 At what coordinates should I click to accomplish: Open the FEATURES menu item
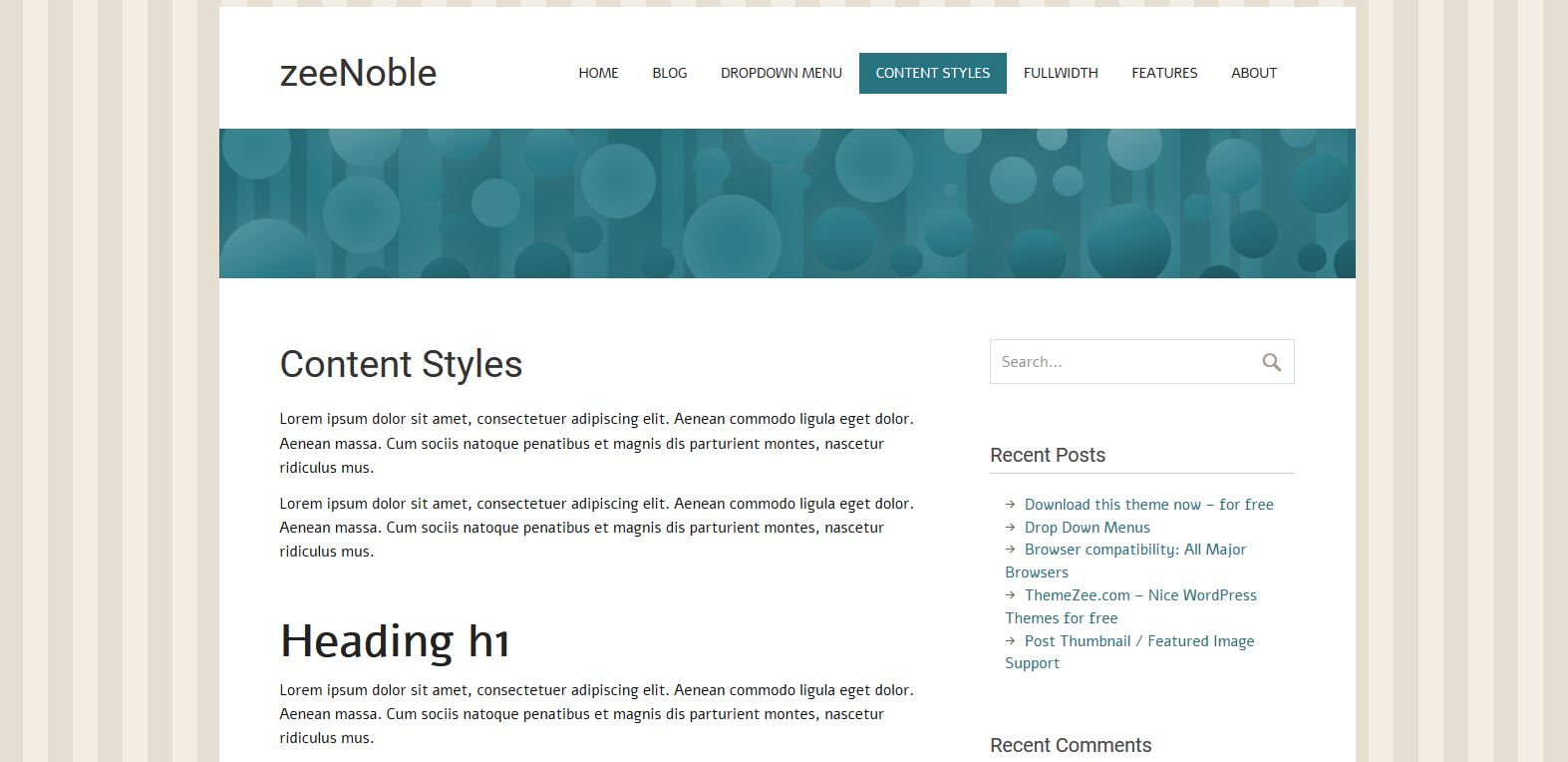[1164, 73]
